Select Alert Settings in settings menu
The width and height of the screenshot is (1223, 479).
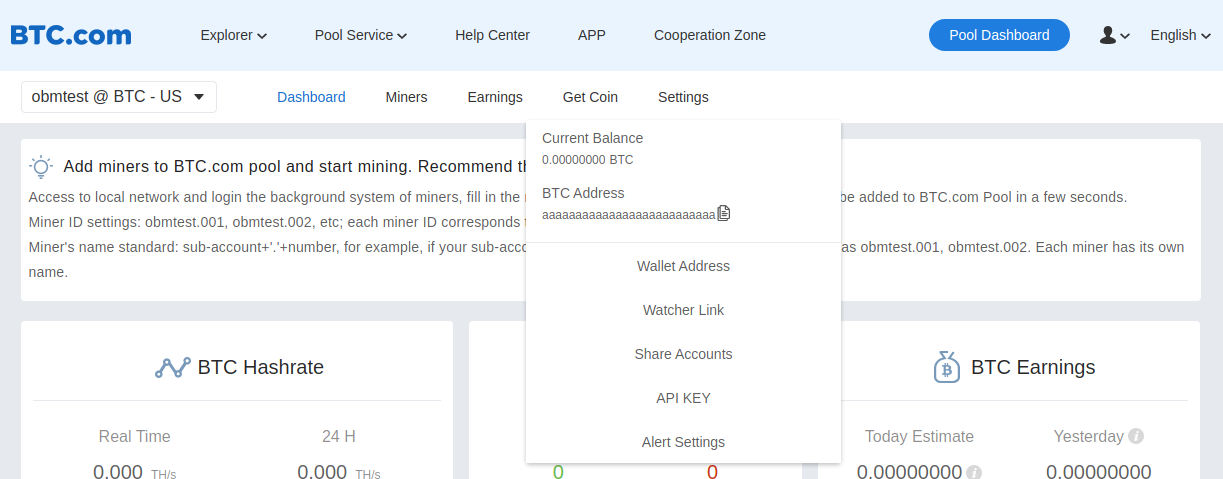point(683,442)
